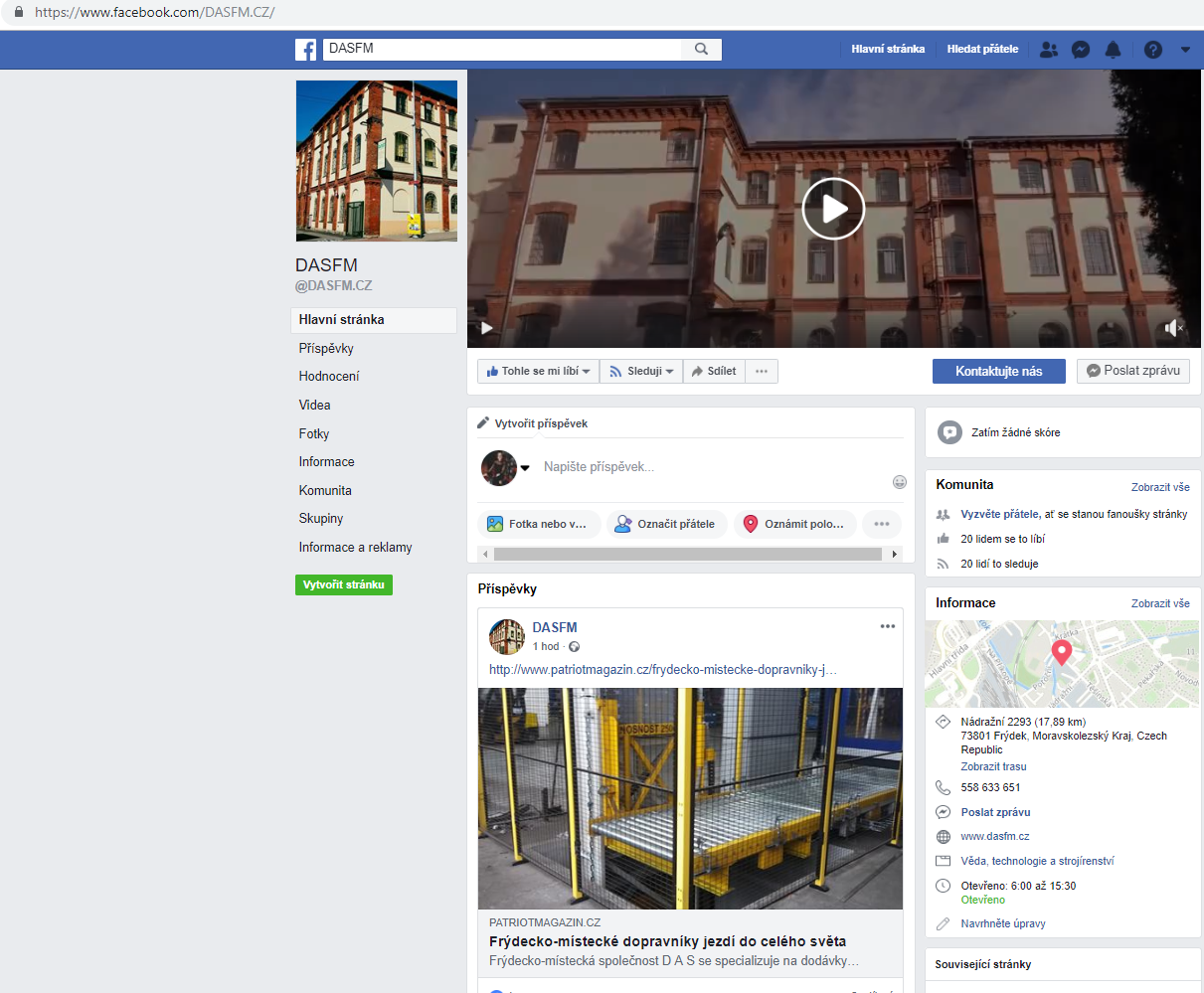Screen dimensions: 1204x993
Task: Click the 'Fotka nebo v...' photo button
Action: coord(537,524)
